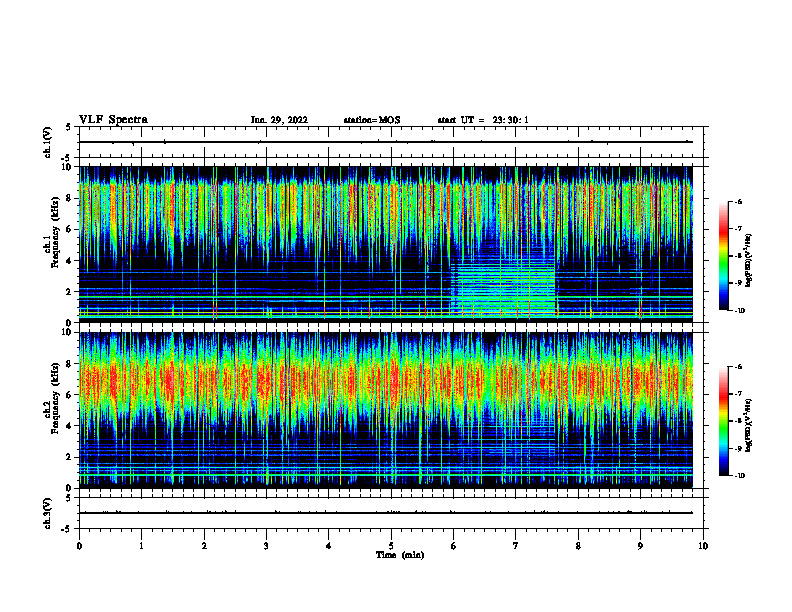Click the ch.1 spectrogram color scale bar
This screenshot has width=792, height=612.
point(723,256)
